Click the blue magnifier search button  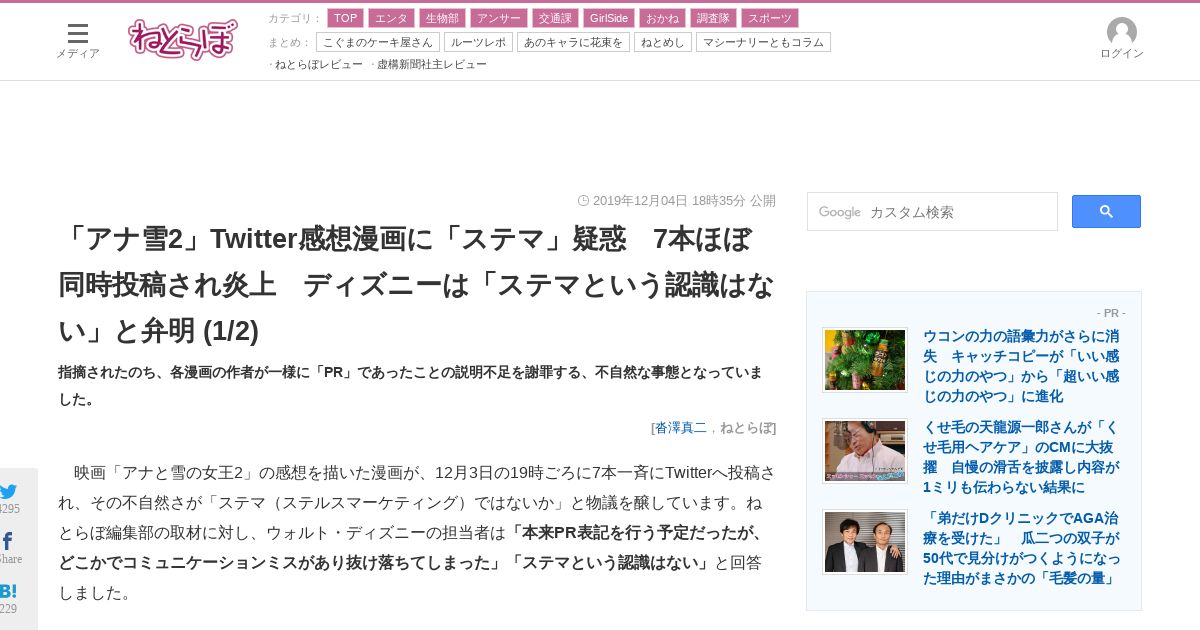click(x=1106, y=211)
